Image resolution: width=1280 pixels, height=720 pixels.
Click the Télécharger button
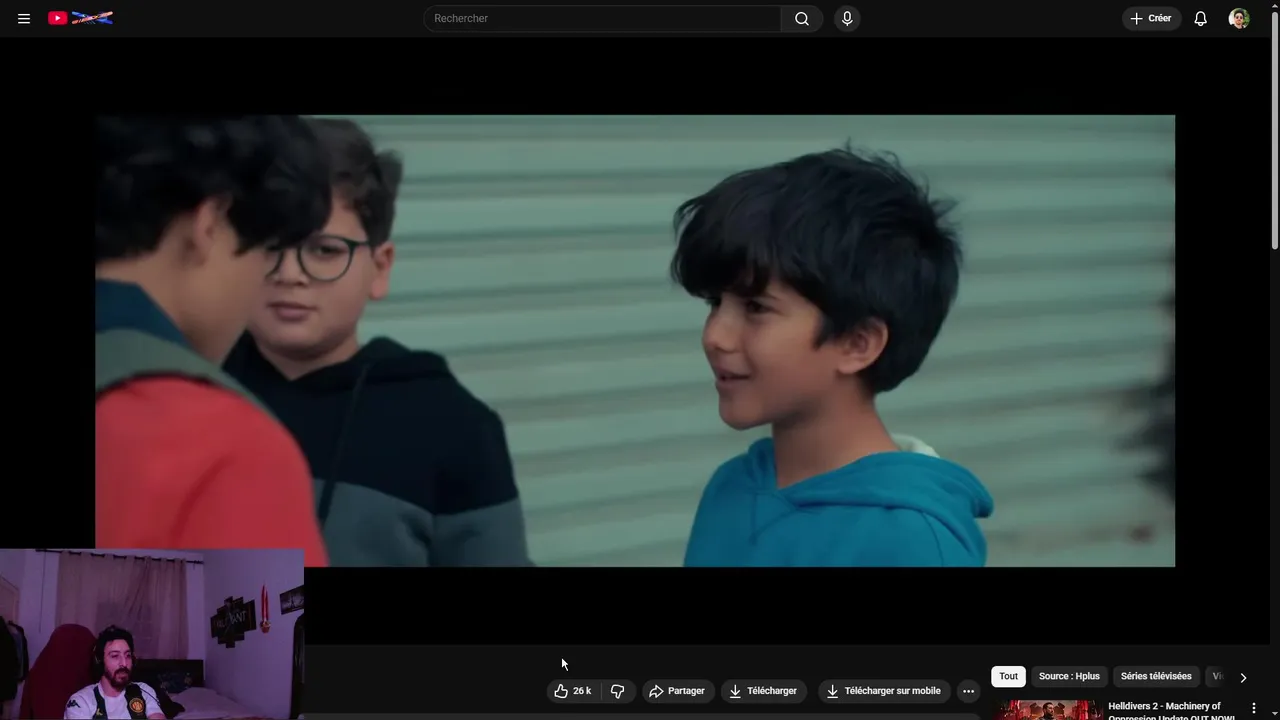764,691
